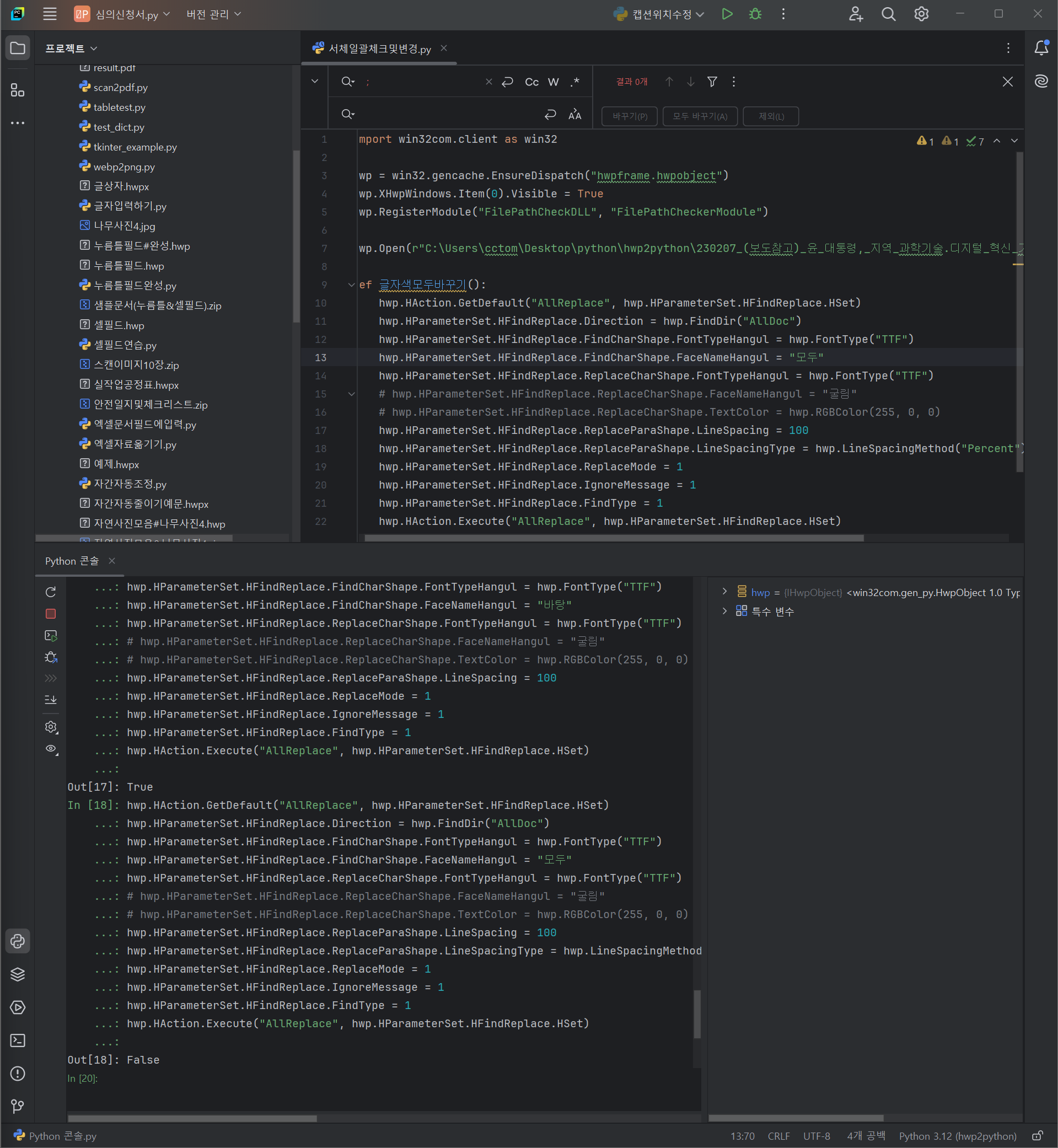Toggle regex .* option in search bar
Image resolution: width=1058 pixels, height=1148 pixels.
pyautogui.click(x=575, y=82)
